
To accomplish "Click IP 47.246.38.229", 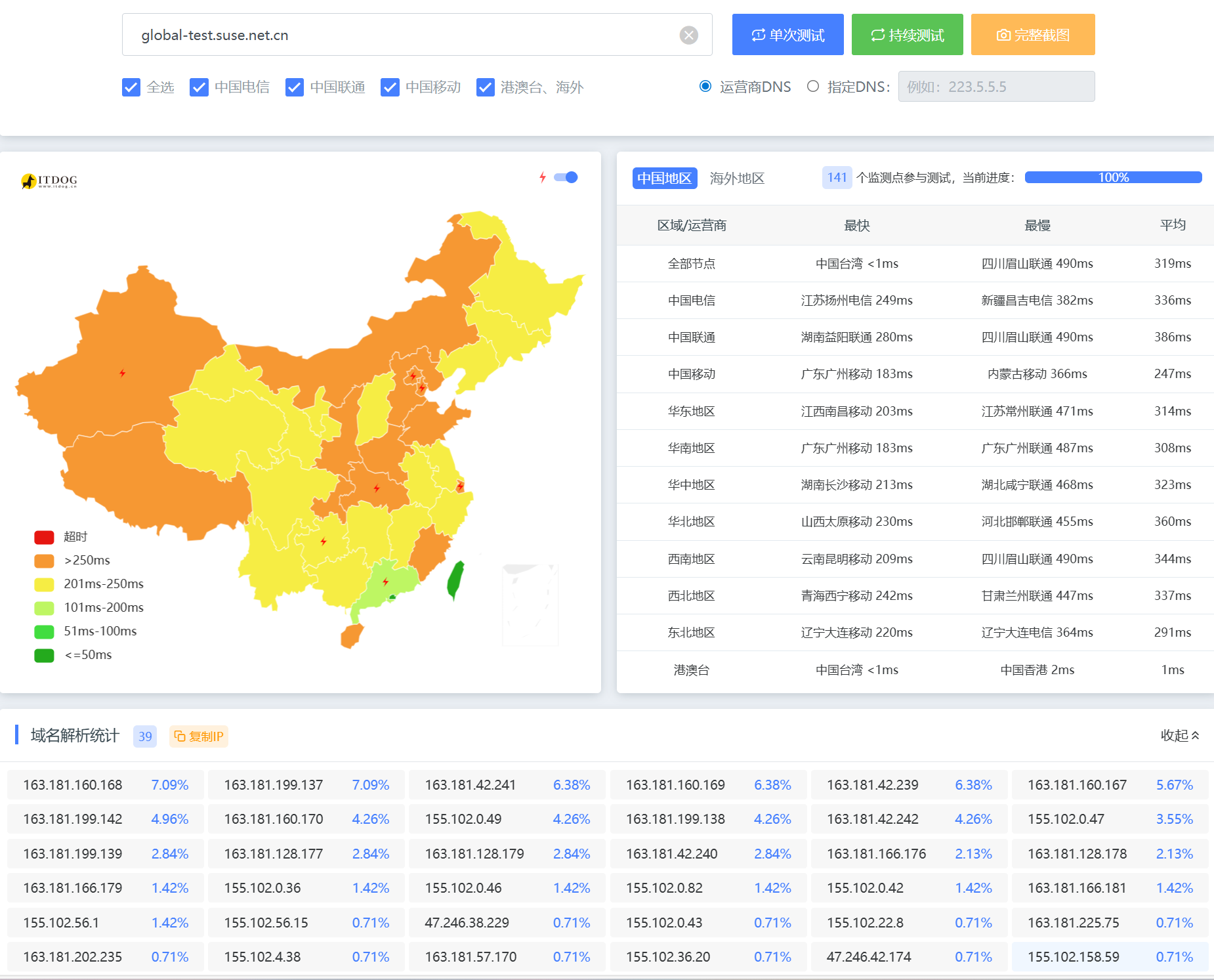I will pos(467,923).
